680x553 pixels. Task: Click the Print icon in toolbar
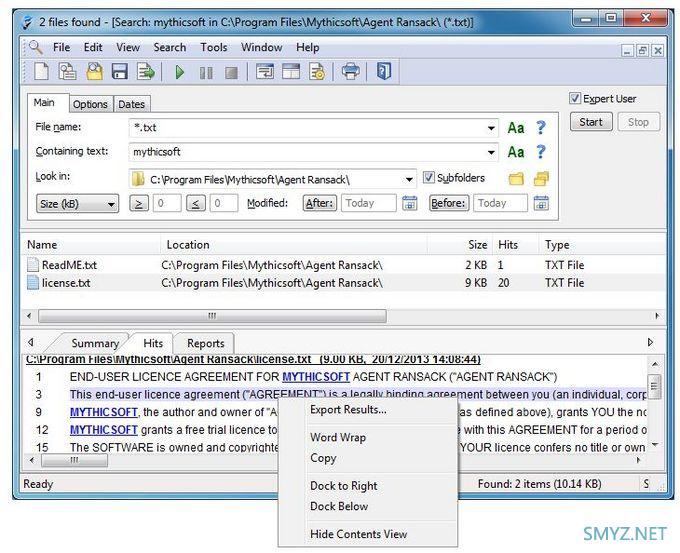pos(350,72)
